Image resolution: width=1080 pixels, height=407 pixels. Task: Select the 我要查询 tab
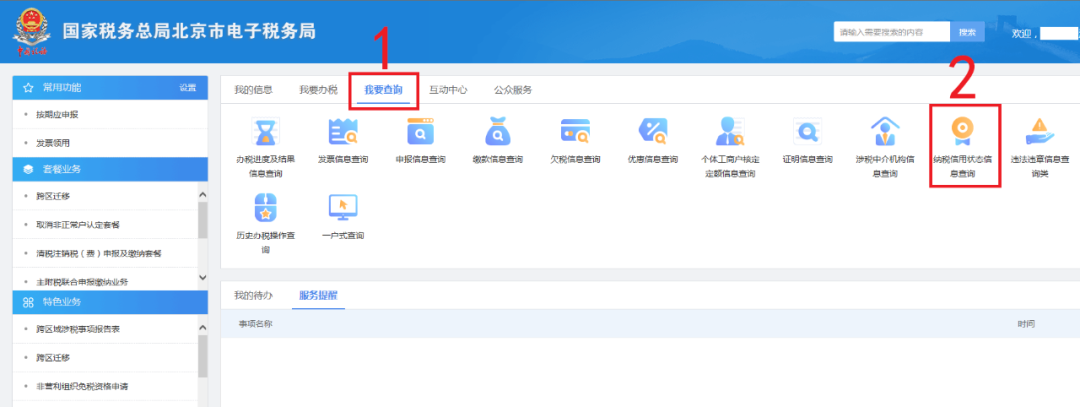click(x=384, y=90)
